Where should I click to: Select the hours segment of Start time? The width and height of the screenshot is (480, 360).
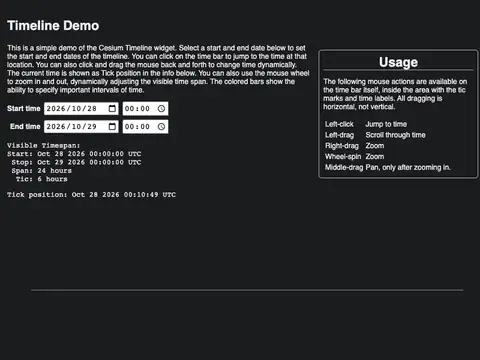coord(129,109)
